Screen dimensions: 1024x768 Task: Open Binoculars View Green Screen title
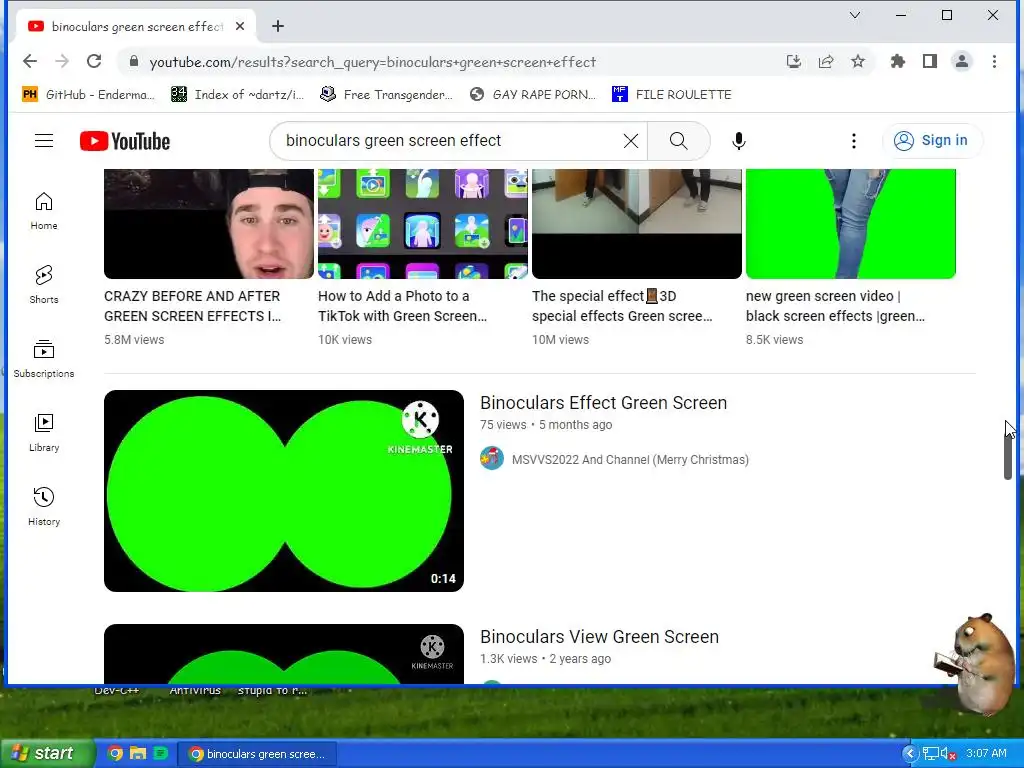pos(600,637)
